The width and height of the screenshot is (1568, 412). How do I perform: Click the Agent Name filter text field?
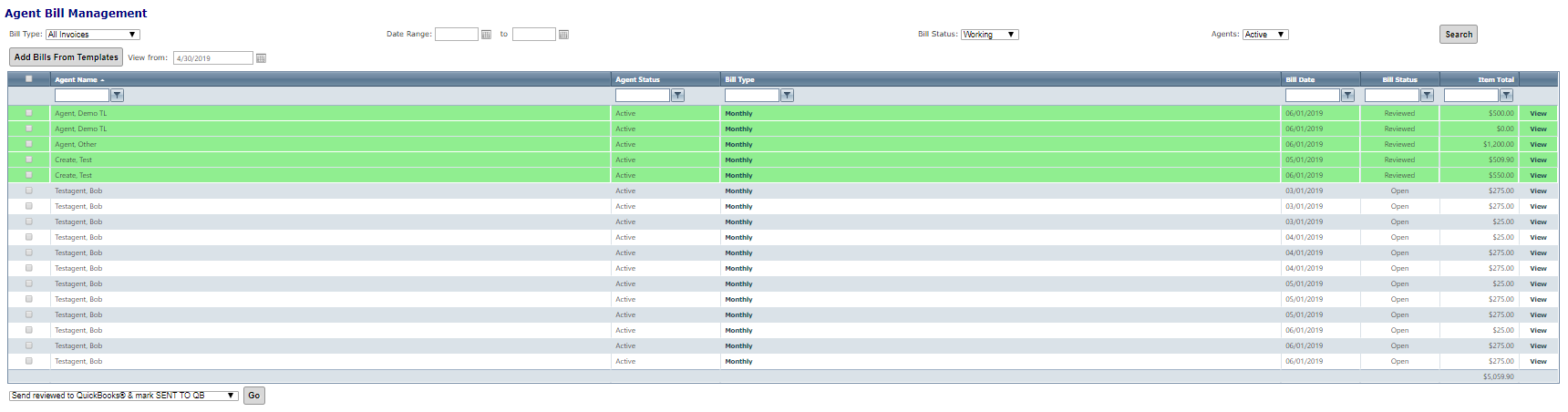coord(82,96)
